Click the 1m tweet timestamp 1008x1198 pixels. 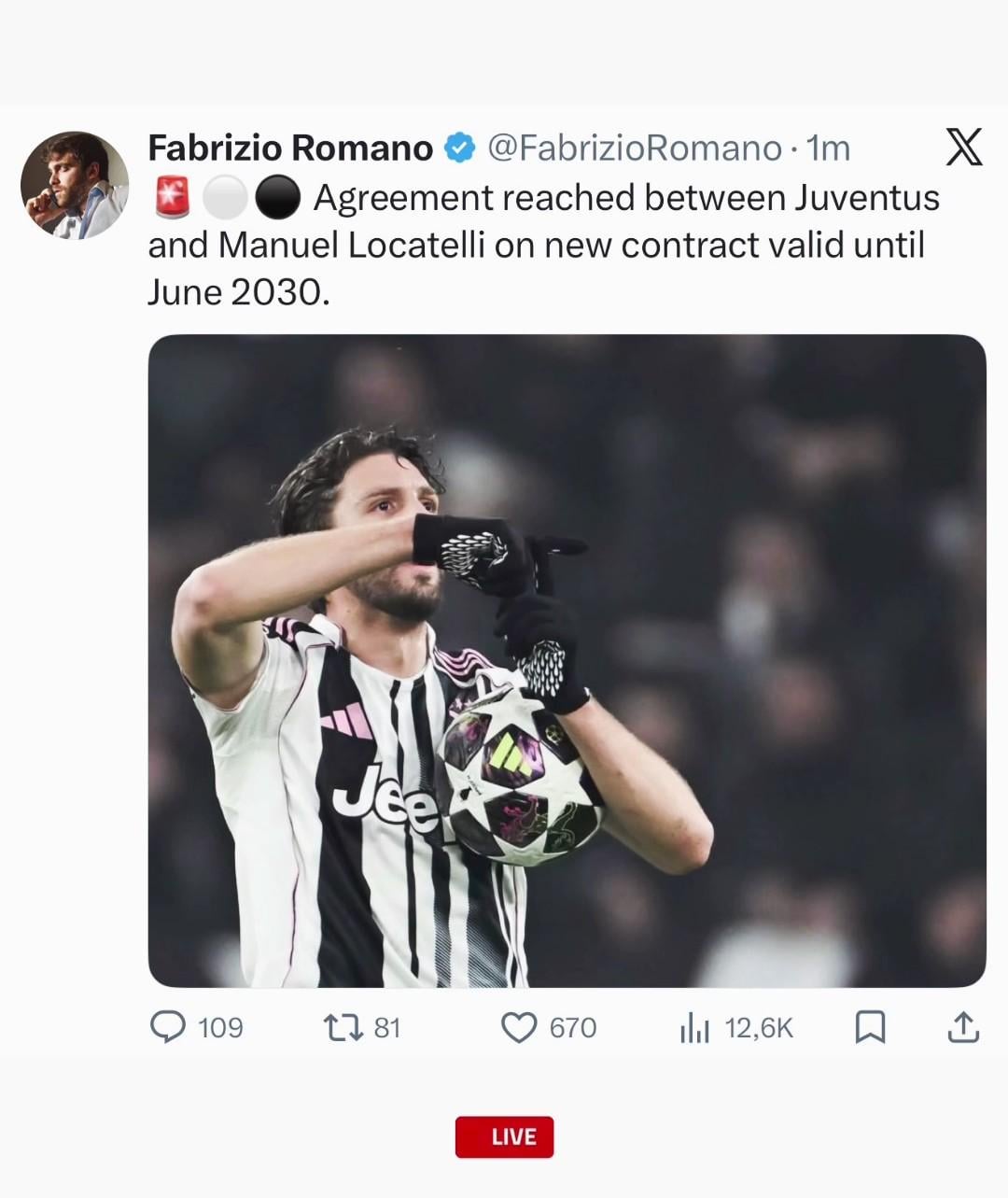coord(828,148)
